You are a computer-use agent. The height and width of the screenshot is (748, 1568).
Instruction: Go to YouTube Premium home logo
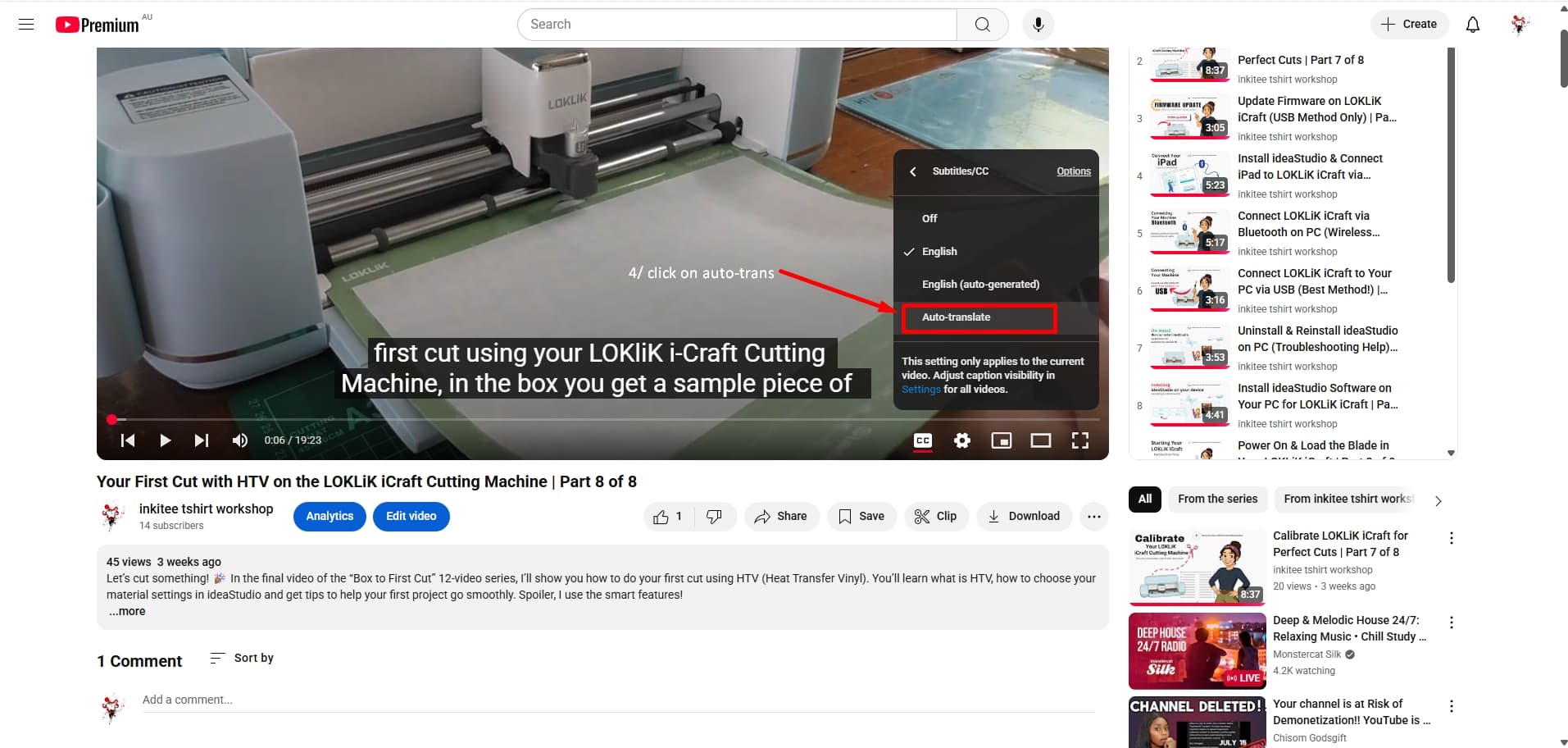tap(98, 25)
